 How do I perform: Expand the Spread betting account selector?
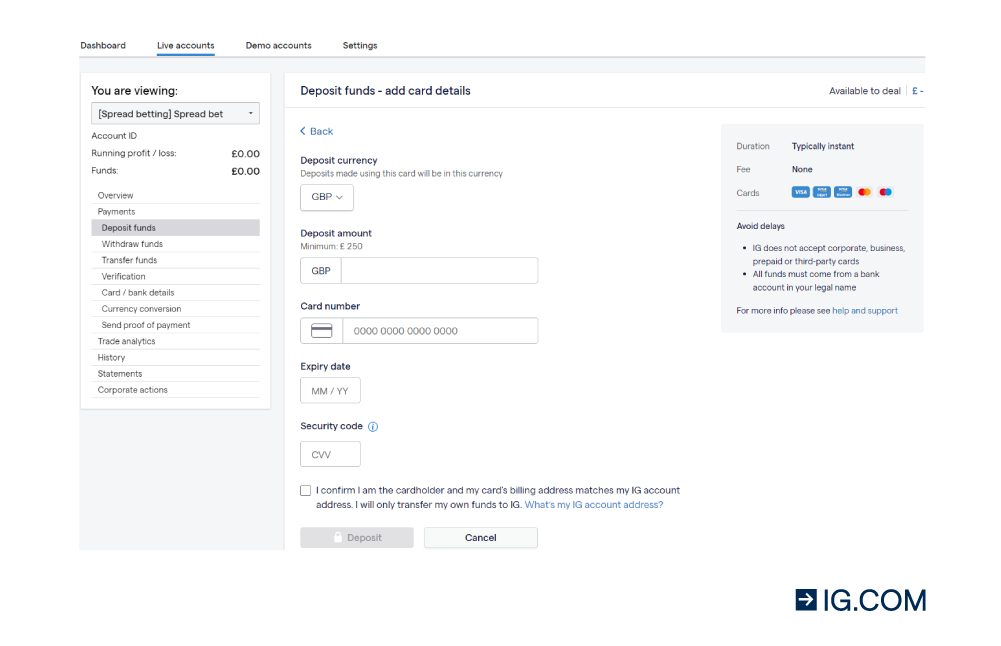tap(175, 114)
